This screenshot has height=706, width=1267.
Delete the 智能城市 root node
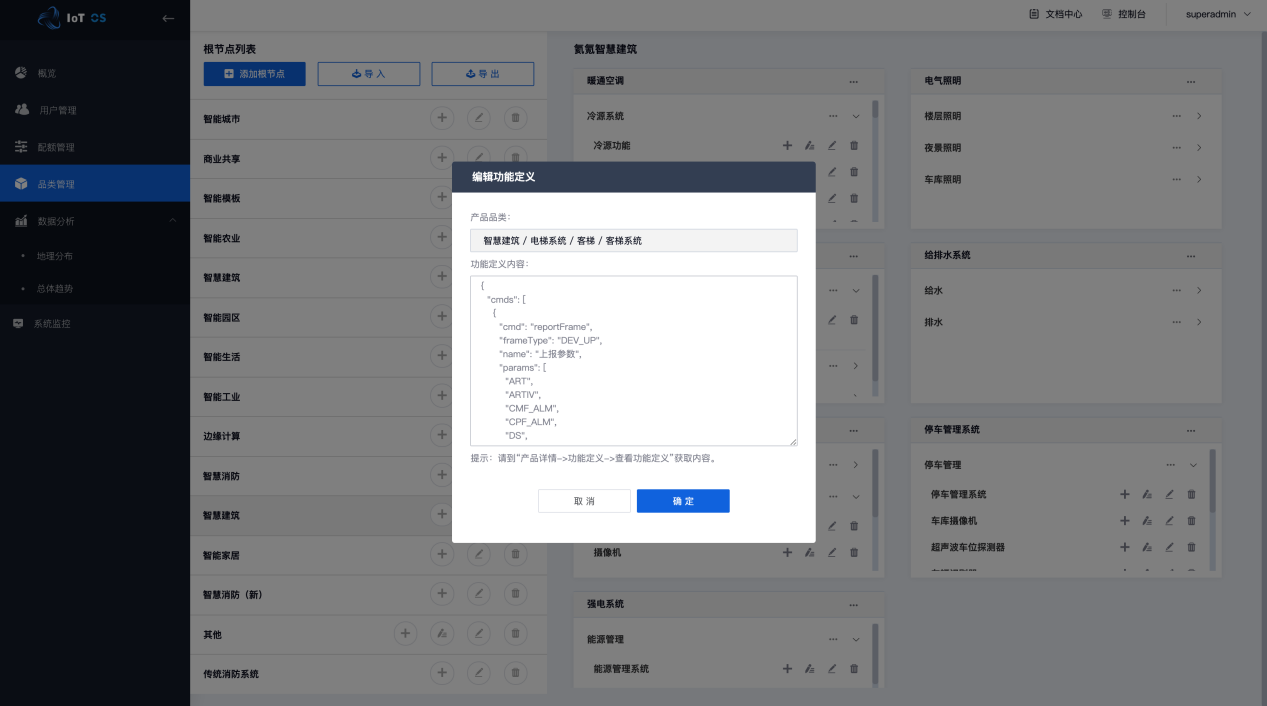(x=515, y=118)
